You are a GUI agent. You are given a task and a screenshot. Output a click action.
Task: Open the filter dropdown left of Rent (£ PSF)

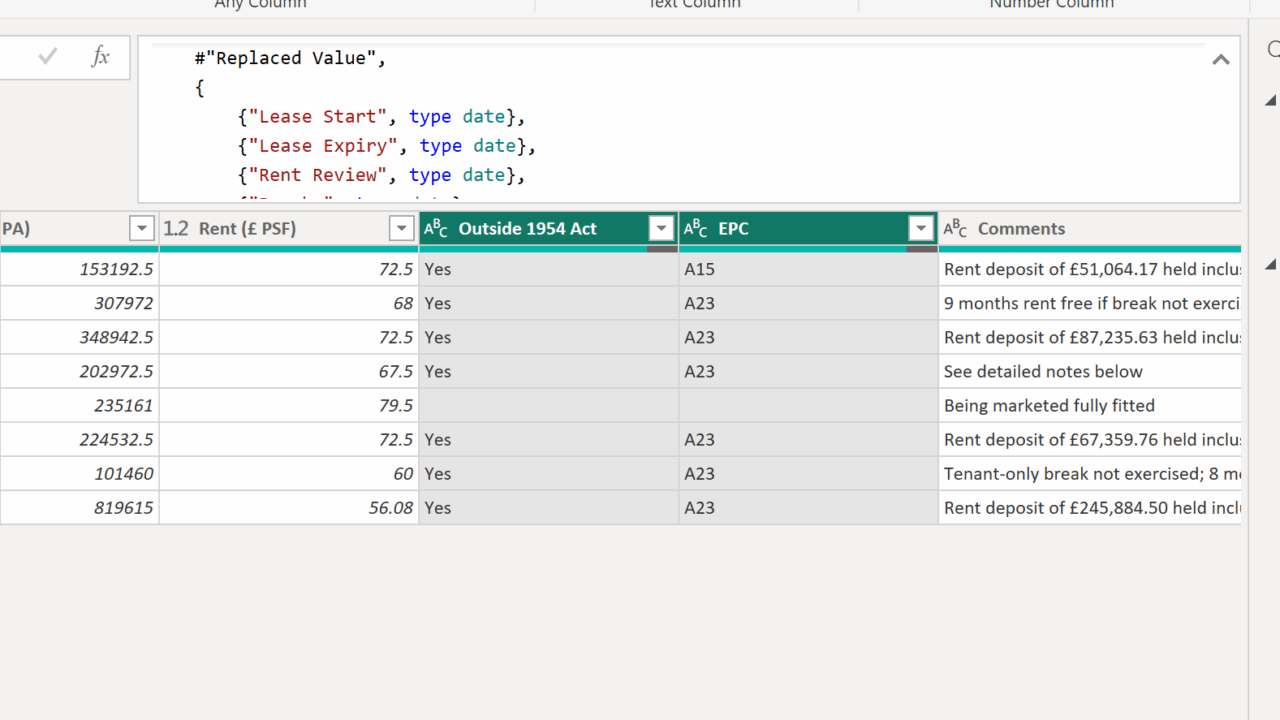142,229
